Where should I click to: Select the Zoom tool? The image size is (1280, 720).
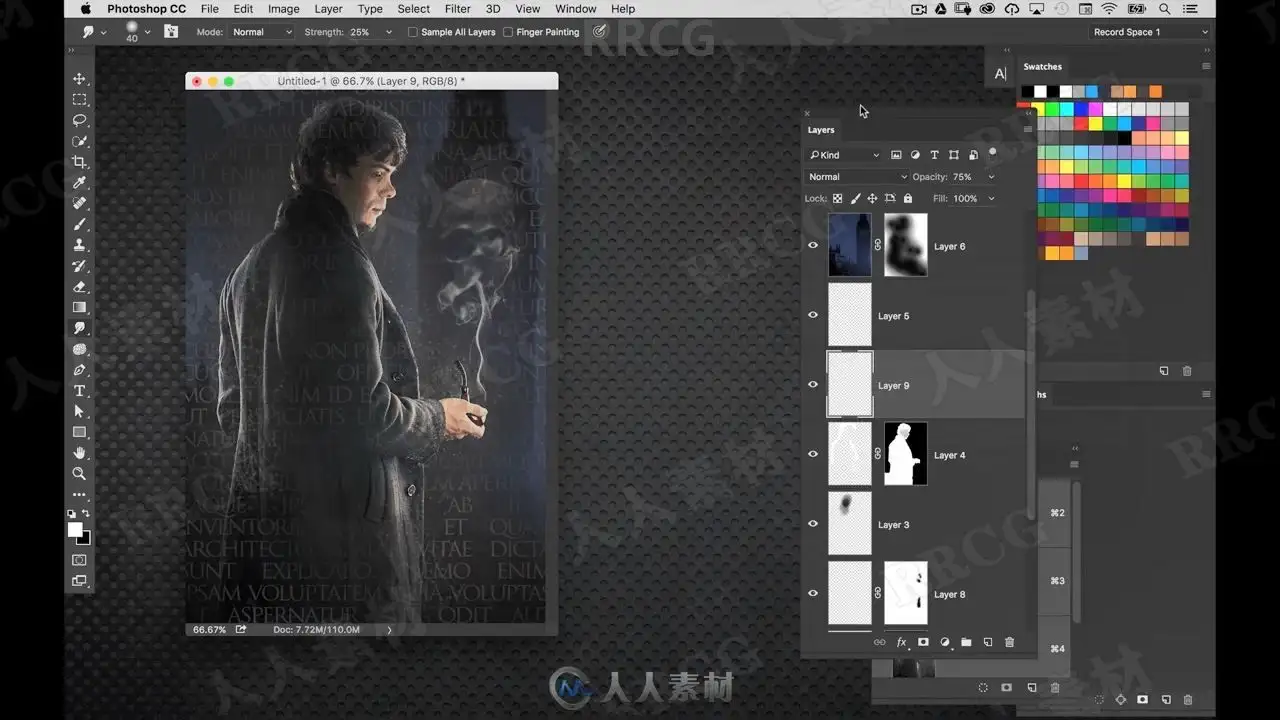coord(79,474)
